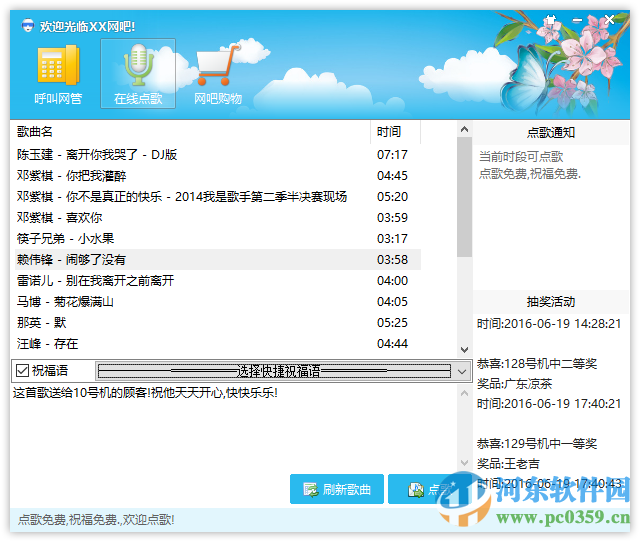Click the 恭喜:128号机中二等奖 entry
This screenshot has width=640, height=542.
coord(537,364)
